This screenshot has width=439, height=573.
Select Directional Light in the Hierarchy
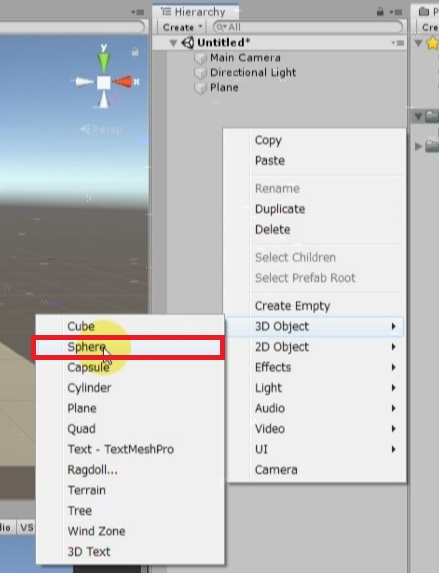tap(253, 73)
